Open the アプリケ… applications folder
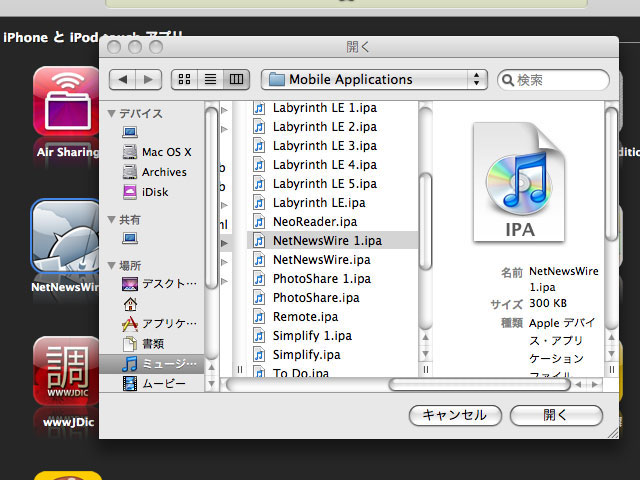 pyautogui.click(x=159, y=324)
